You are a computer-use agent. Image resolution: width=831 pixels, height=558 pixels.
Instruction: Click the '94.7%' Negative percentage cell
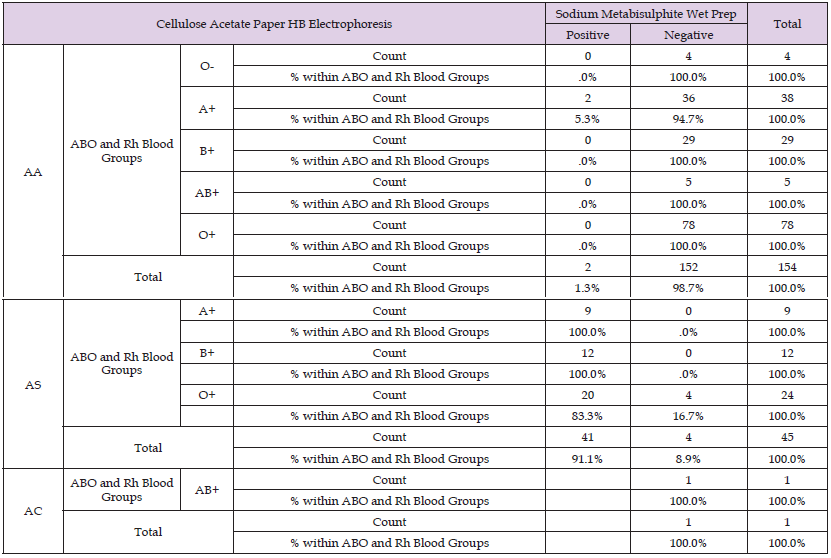point(688,119)
